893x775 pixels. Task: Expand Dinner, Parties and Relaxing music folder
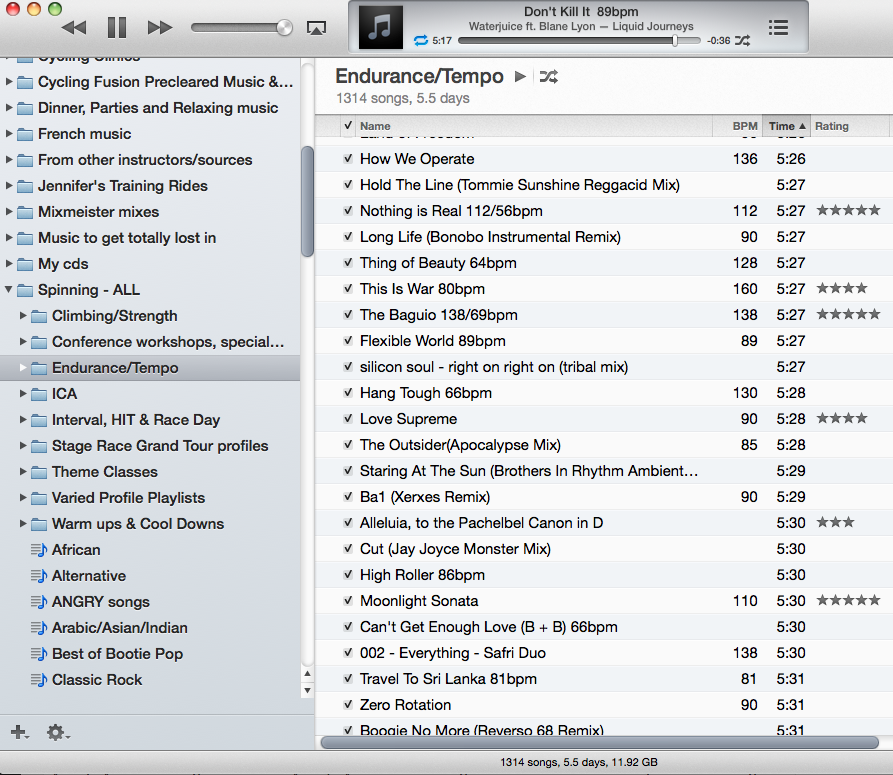9,108
